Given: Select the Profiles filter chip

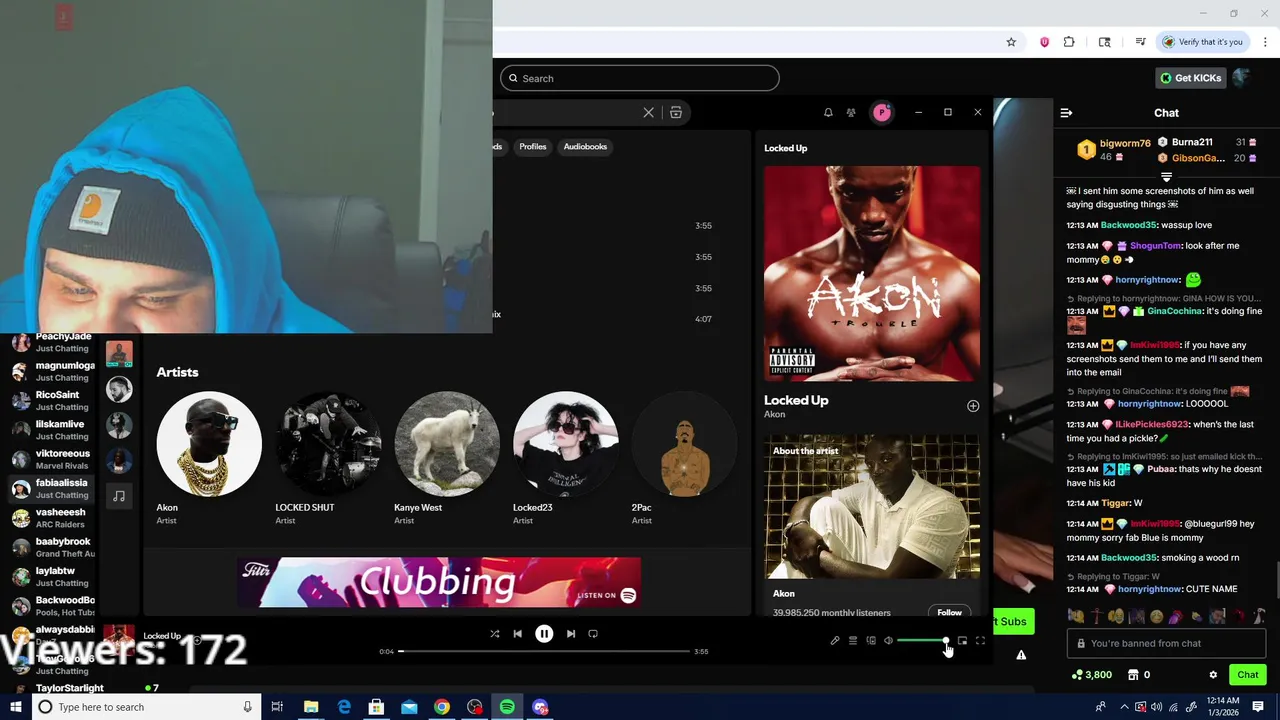Looking at the screenshot, I should [533, 147].
